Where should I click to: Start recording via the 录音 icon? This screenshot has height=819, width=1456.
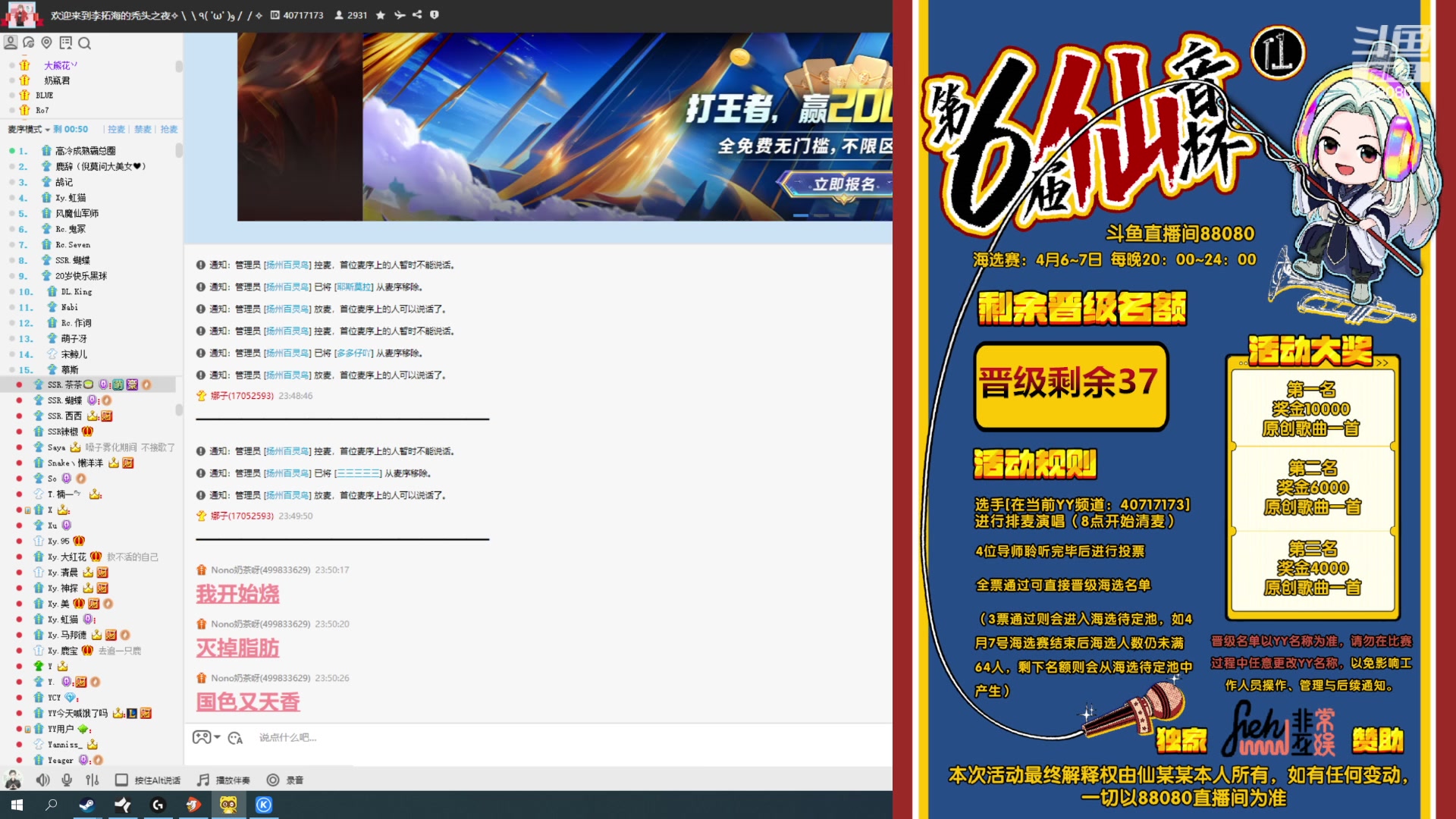coord(271,779)
